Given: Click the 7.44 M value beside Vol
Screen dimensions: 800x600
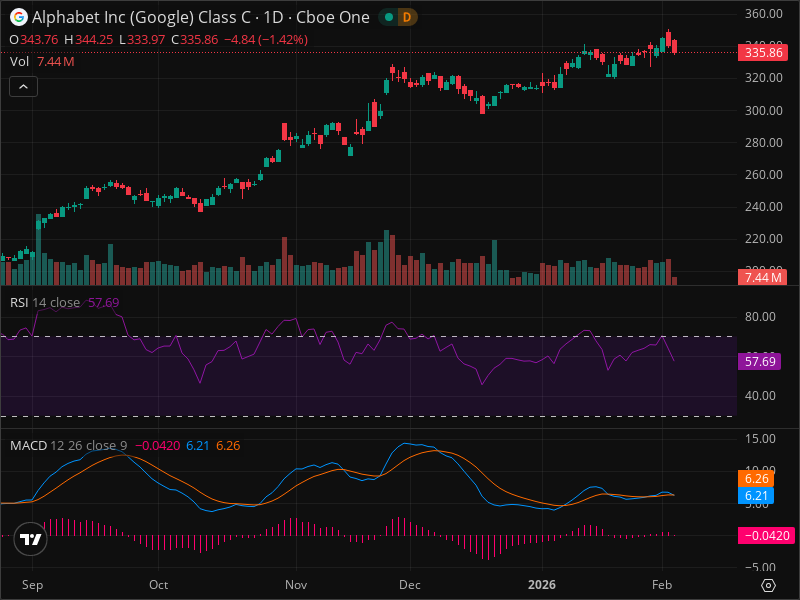Looking at the screenshot, I should [56, 62].
